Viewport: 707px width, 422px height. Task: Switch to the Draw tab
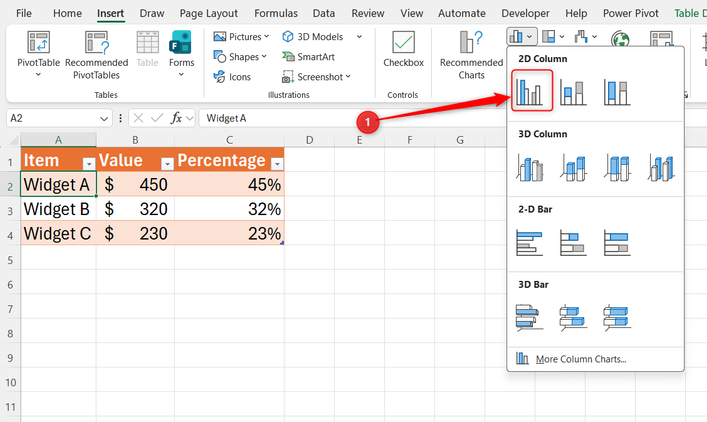152,14
